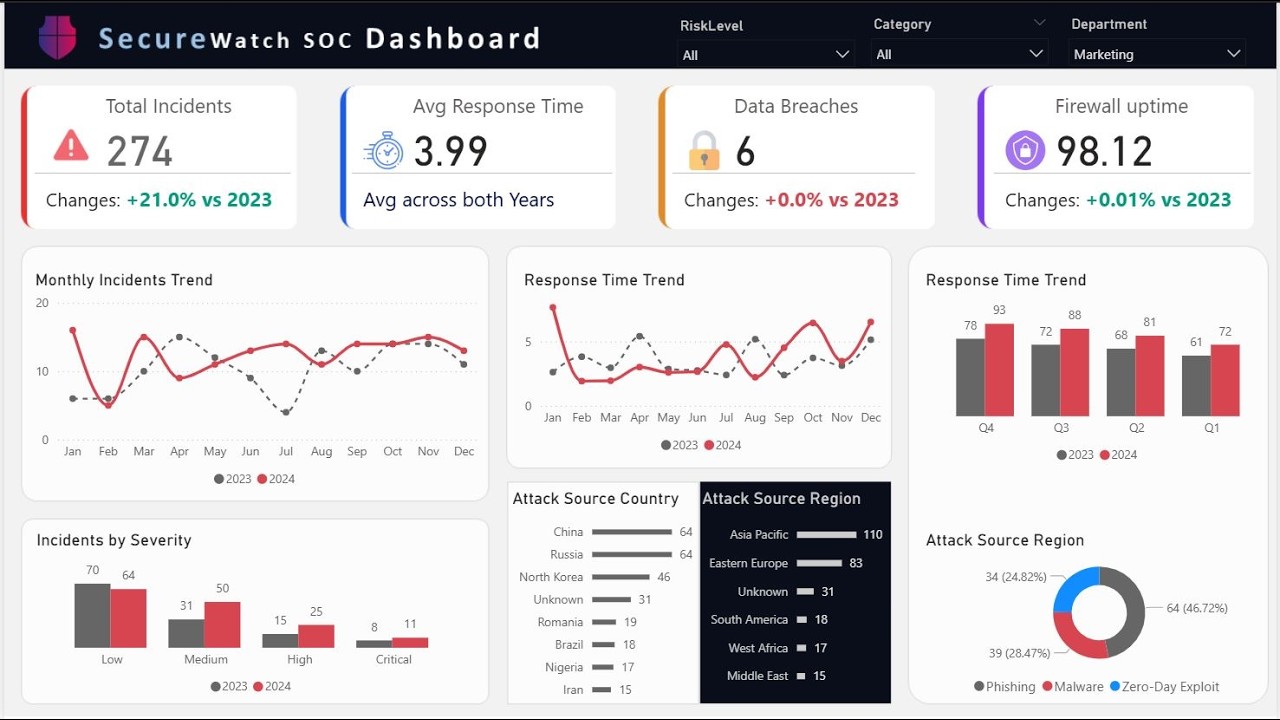Viewport: 1280px width, 720px height.
Task: Click the padlock Data Breaches icon
Action: 704,151
